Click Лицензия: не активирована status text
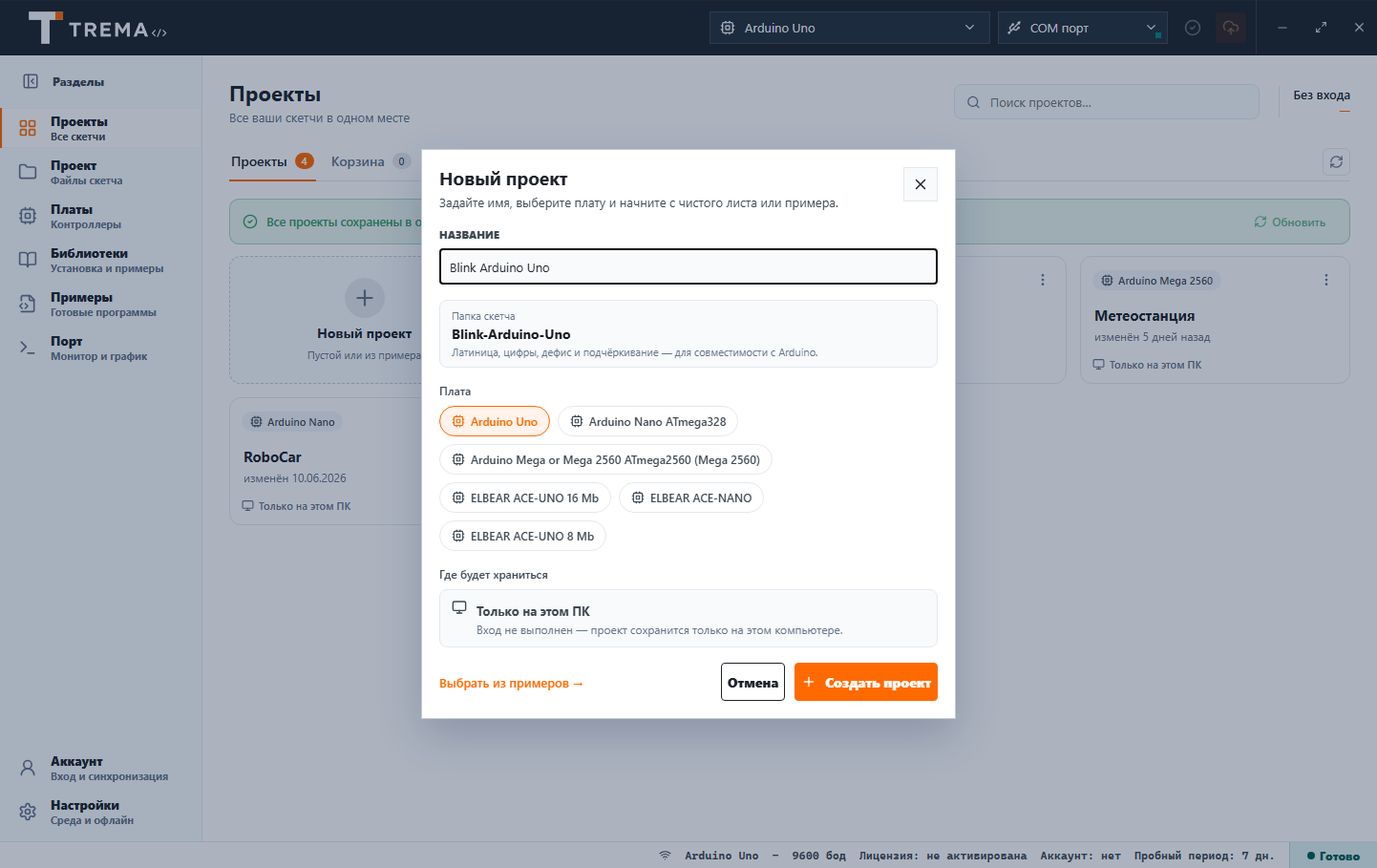1377x868 pixels. [943, 856]
